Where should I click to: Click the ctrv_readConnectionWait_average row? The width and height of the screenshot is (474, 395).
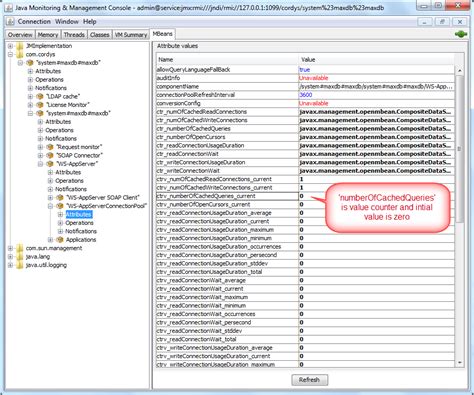click(x=305, y=280)
